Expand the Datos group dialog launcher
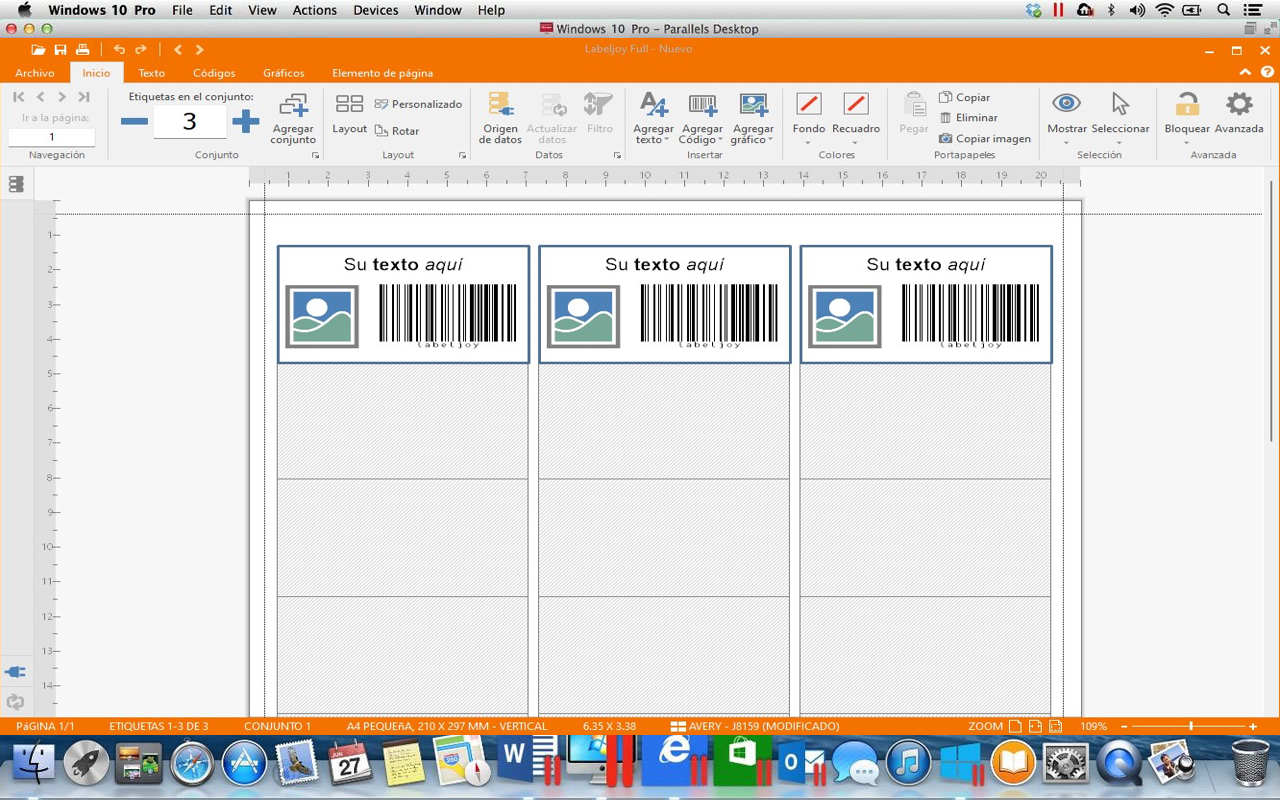The width and height of the screenshot is (1280, 800). coord(617,155)
